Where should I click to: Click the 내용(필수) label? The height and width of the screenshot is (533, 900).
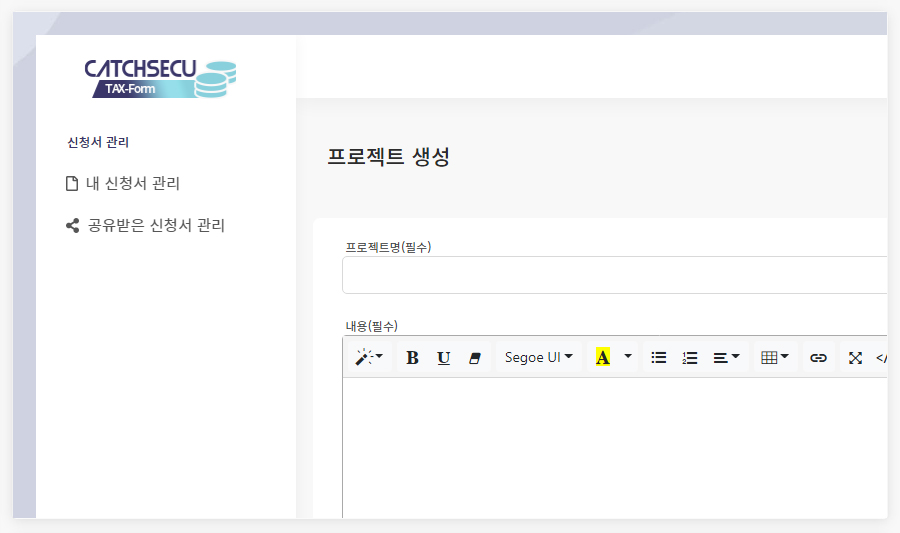point(371,326)
